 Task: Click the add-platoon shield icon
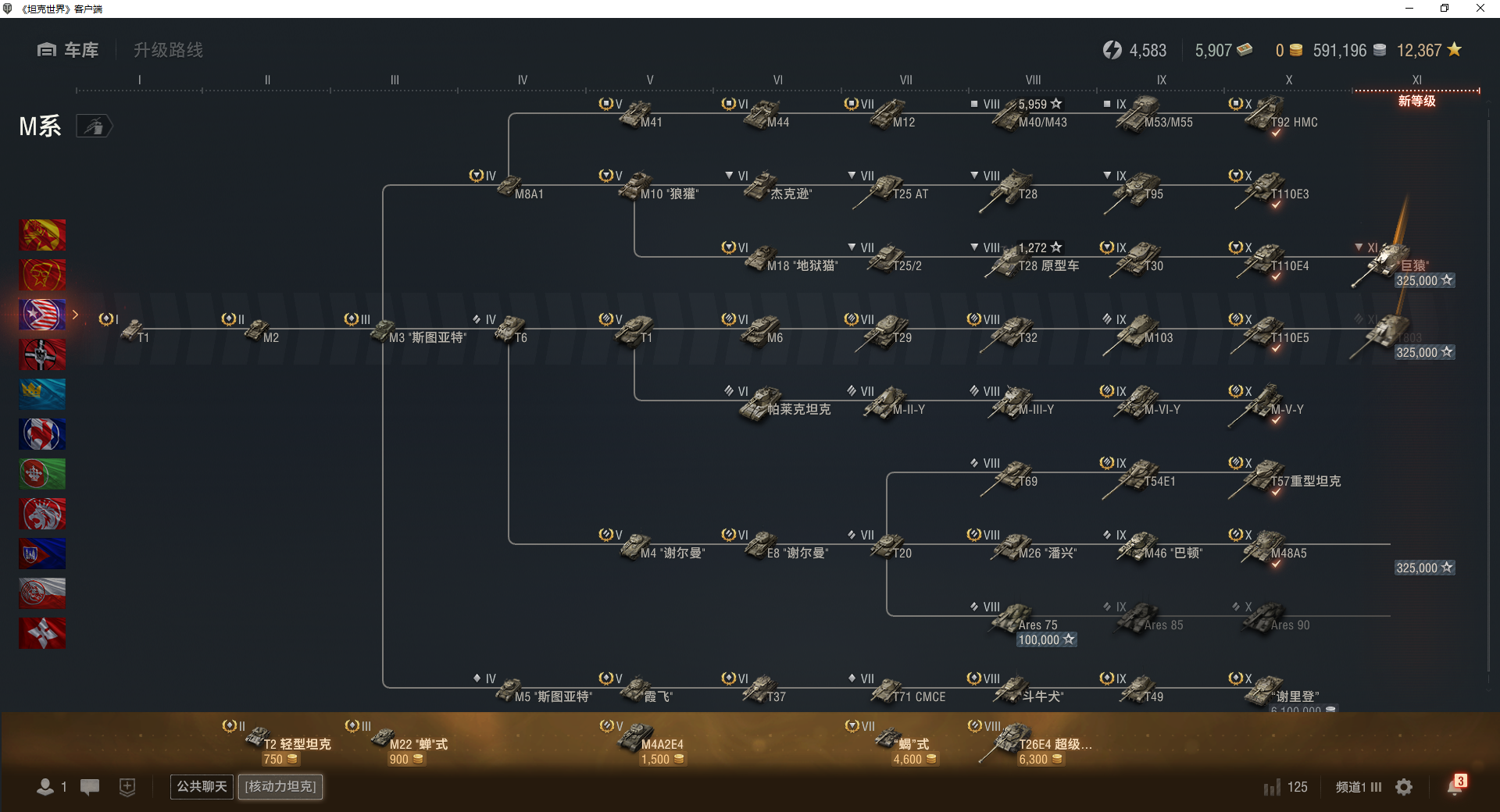click(127, 787)
